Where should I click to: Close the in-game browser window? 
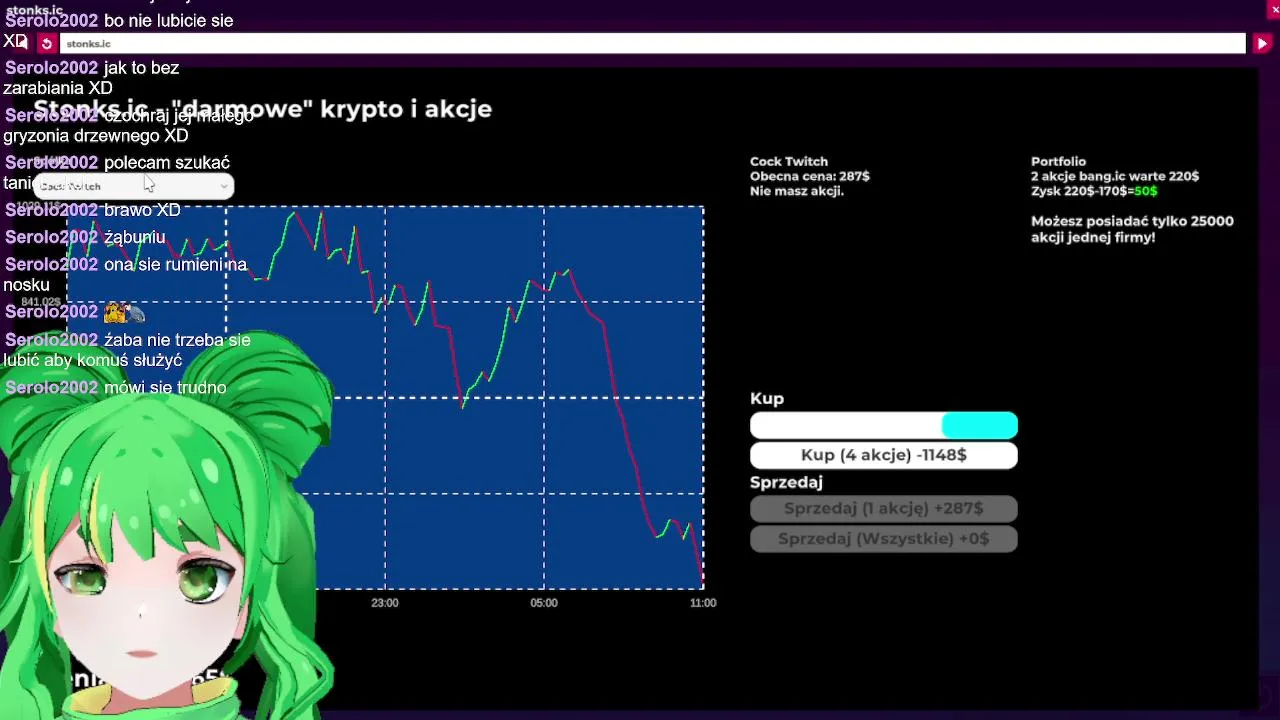point(1273,9)
